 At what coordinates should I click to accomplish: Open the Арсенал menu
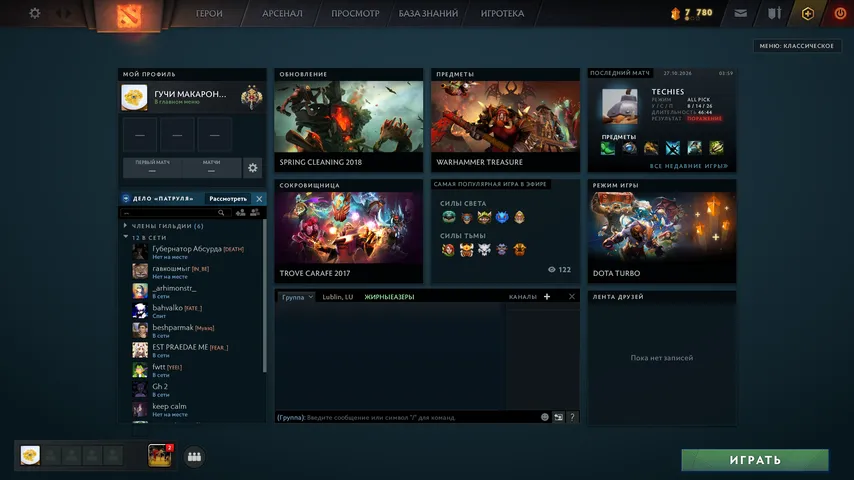pyautogui.click(x=282, y=13)
